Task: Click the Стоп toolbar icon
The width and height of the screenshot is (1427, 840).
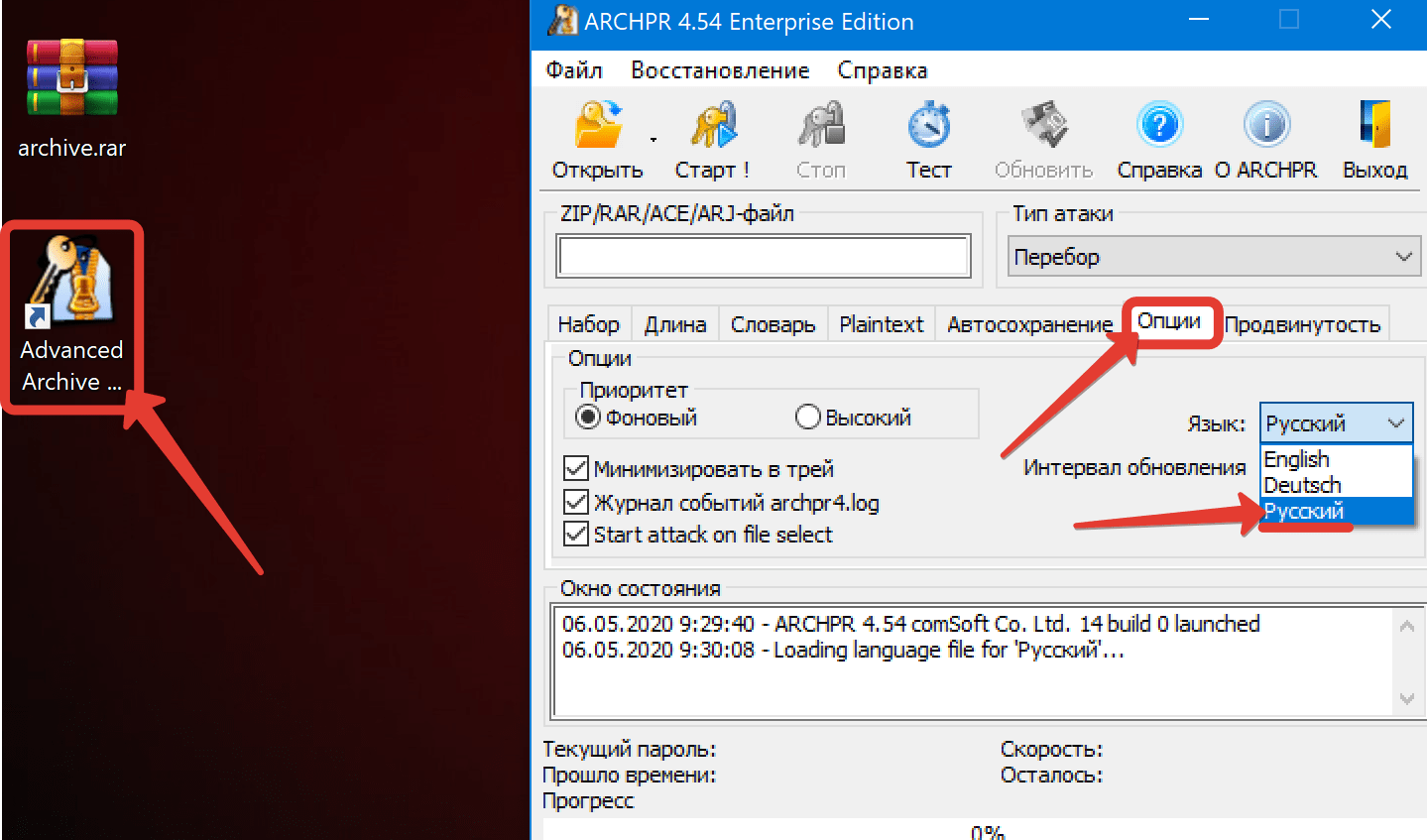Action: point(821,140)
